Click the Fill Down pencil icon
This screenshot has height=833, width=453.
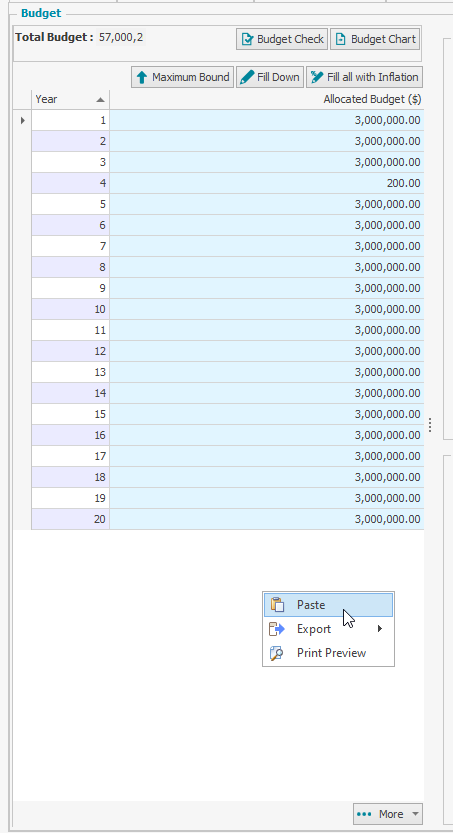[x=247, y=77]
